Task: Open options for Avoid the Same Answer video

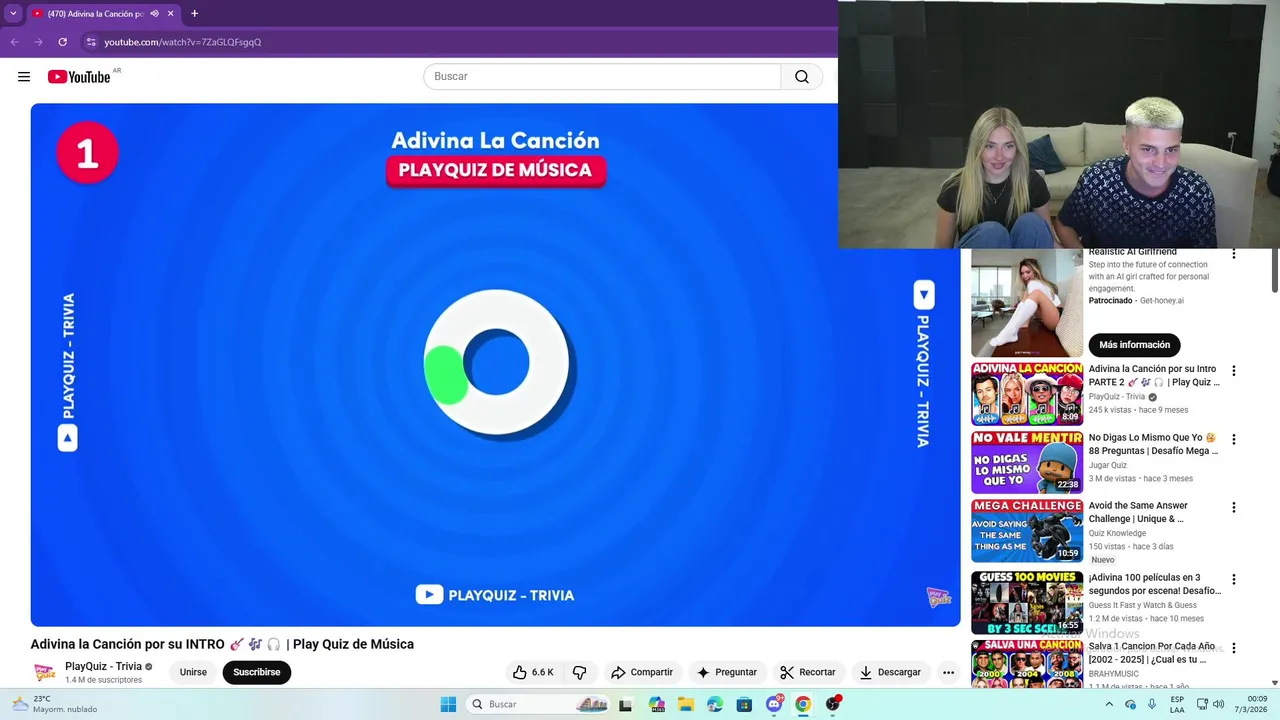Action: click(1233, 507)
